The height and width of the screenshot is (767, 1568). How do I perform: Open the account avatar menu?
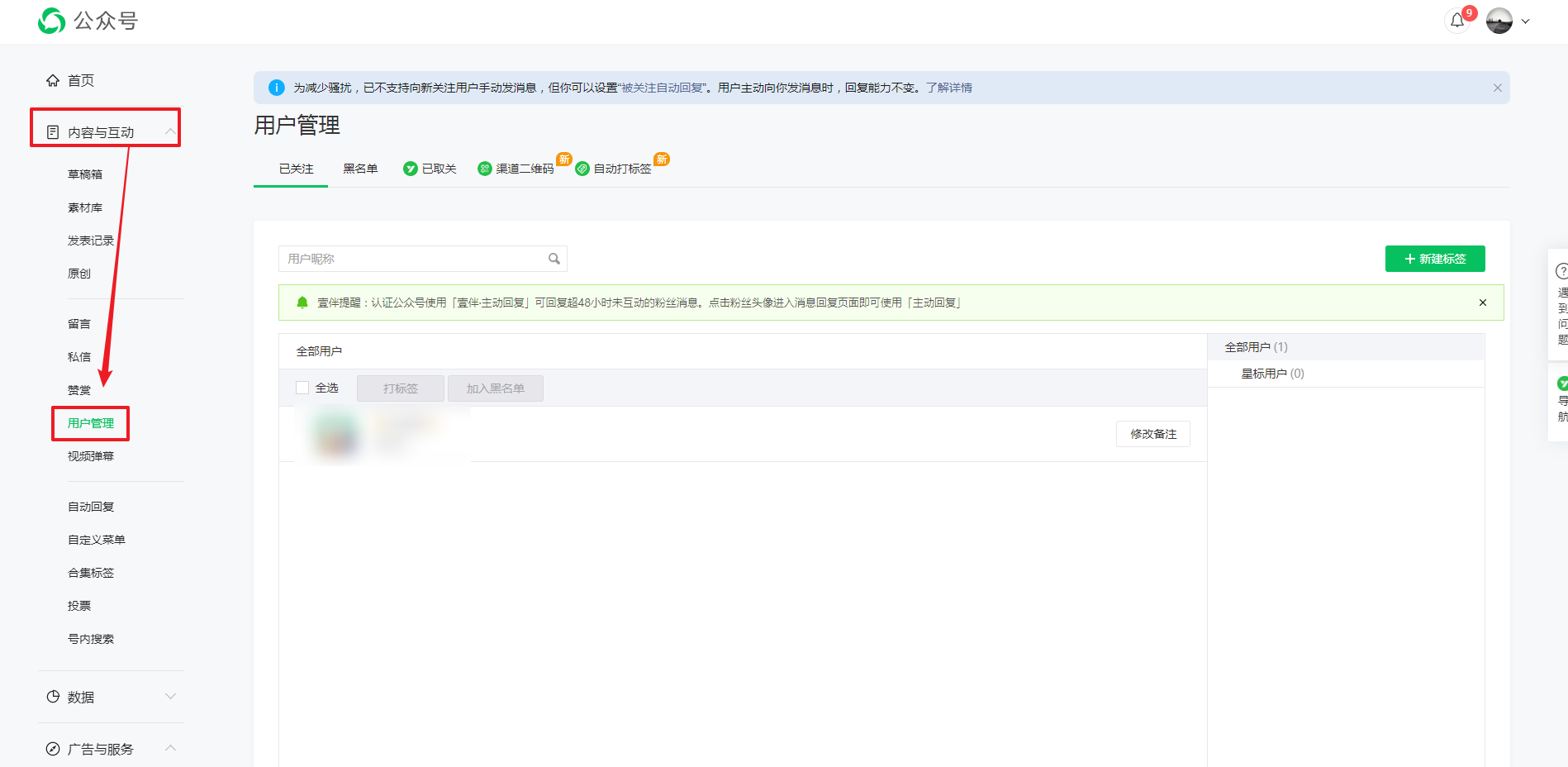tap(1499, 21)
